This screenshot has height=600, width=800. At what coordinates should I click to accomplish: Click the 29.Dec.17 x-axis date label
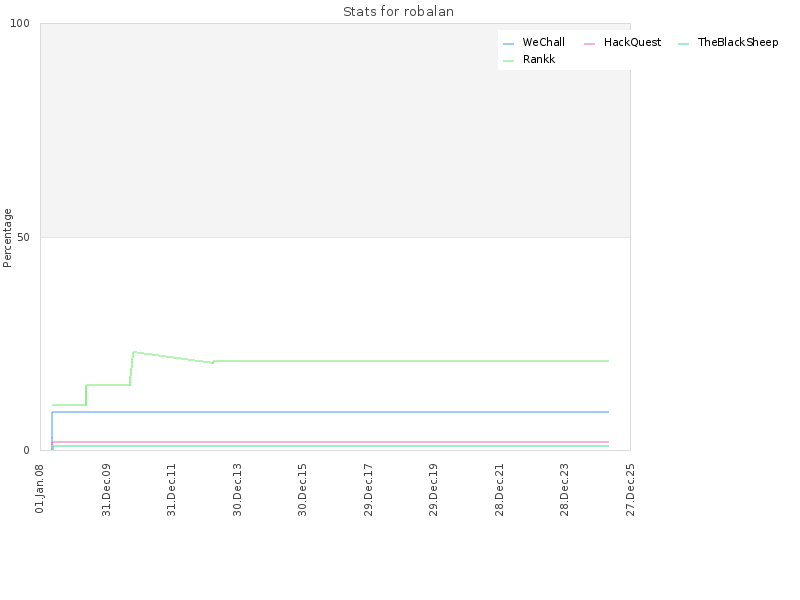coord(368,490)
